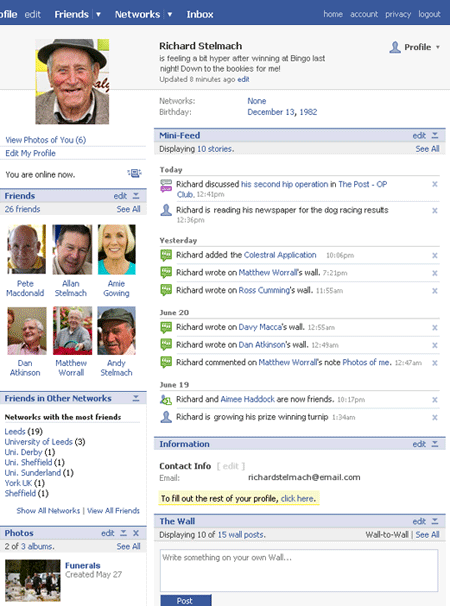Collapse the Information section
Image resolution: width=450 pixels, height=606 pixels.
[x=435, y=444]
